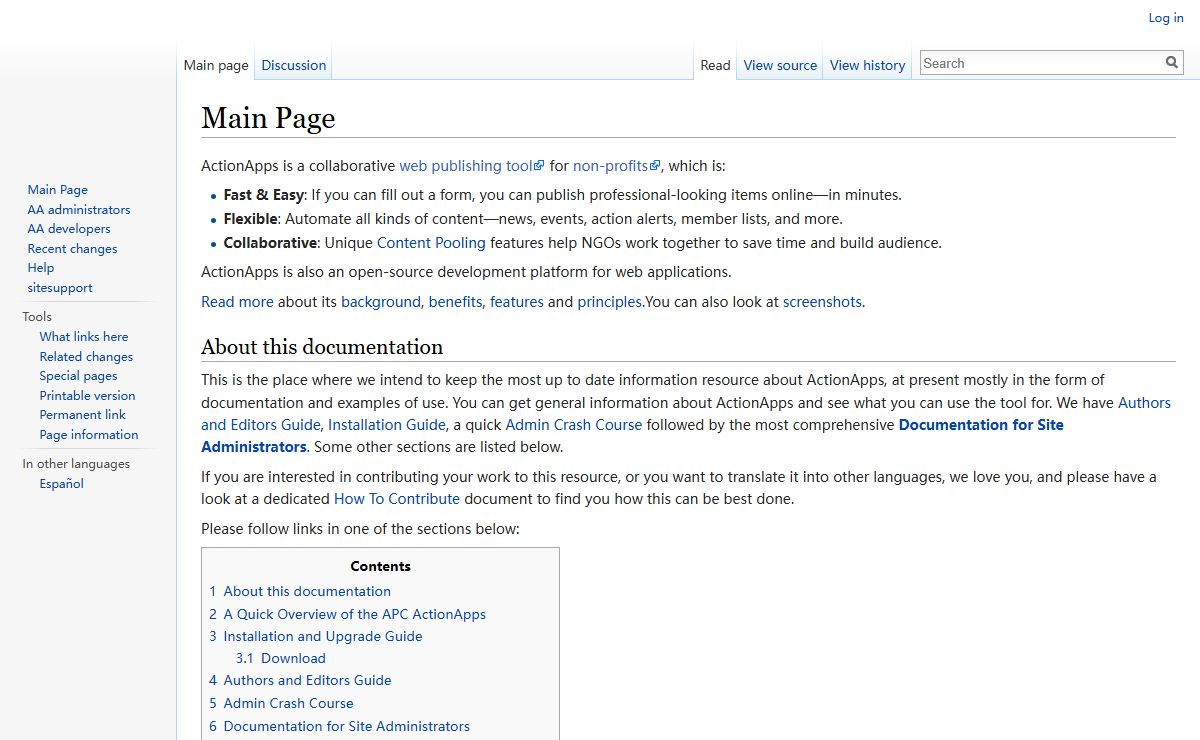Open the sitesupport sidebar link
Image resolution: width=1200 pixels, height=740 pixels.
tap(60, 288)
